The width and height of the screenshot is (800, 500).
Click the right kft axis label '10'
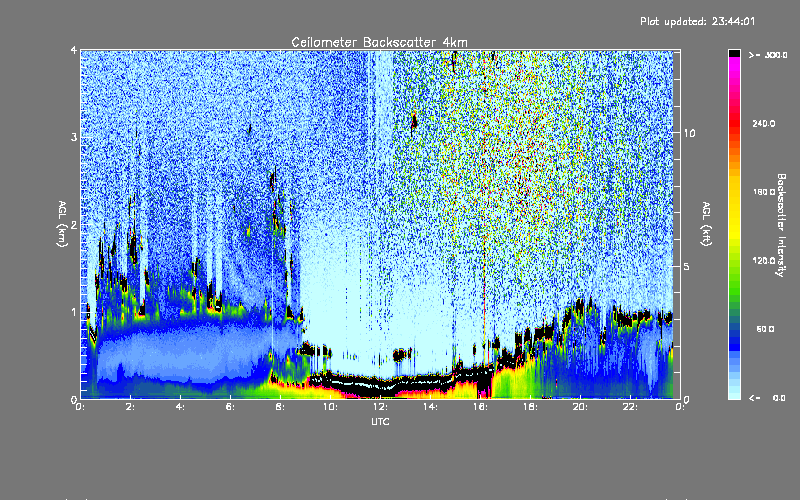click(x=689, y=133)
